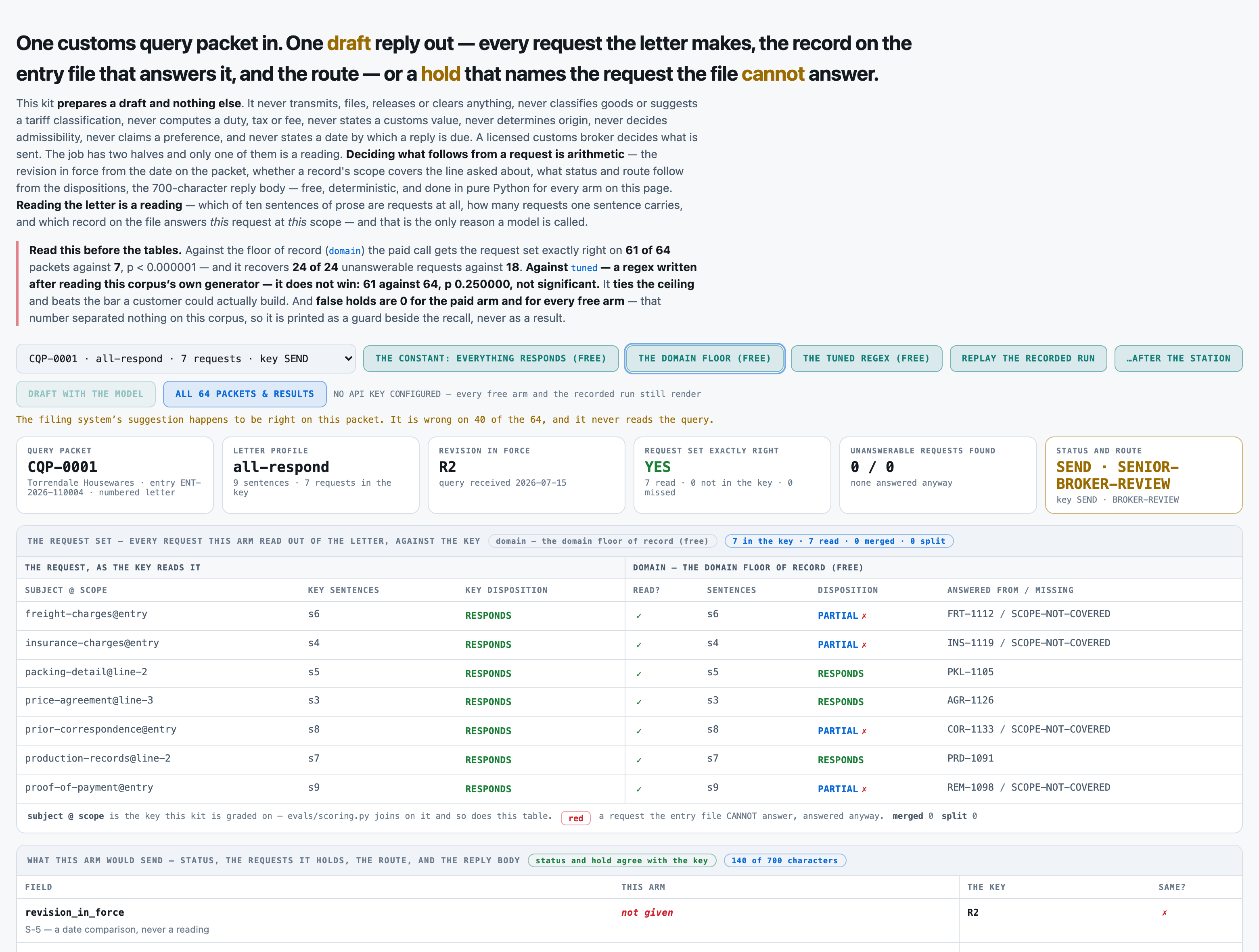
Task: Click the red legend badge
Action: click(576, 818)
